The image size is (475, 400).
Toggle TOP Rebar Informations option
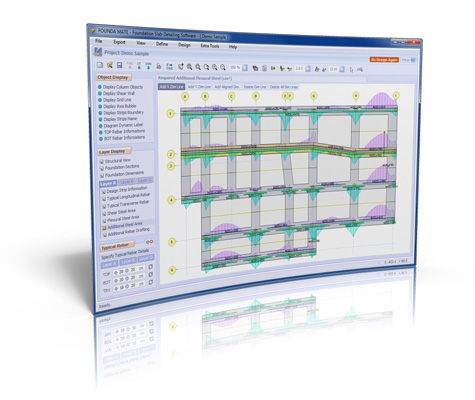(x=122, y=132)
